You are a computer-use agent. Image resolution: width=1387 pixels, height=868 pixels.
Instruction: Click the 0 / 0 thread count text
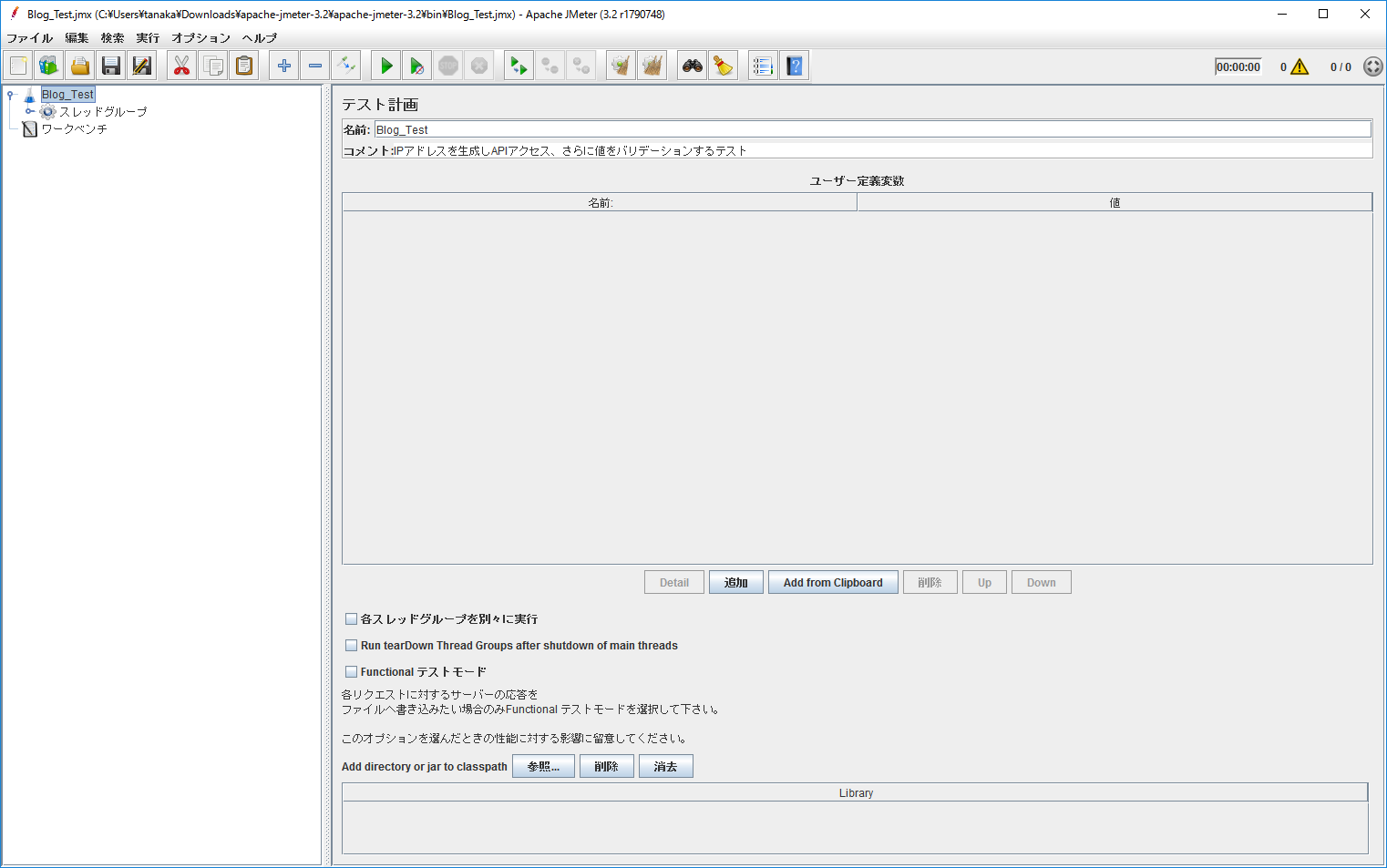pyautogui.click(x=1341, y=66)
